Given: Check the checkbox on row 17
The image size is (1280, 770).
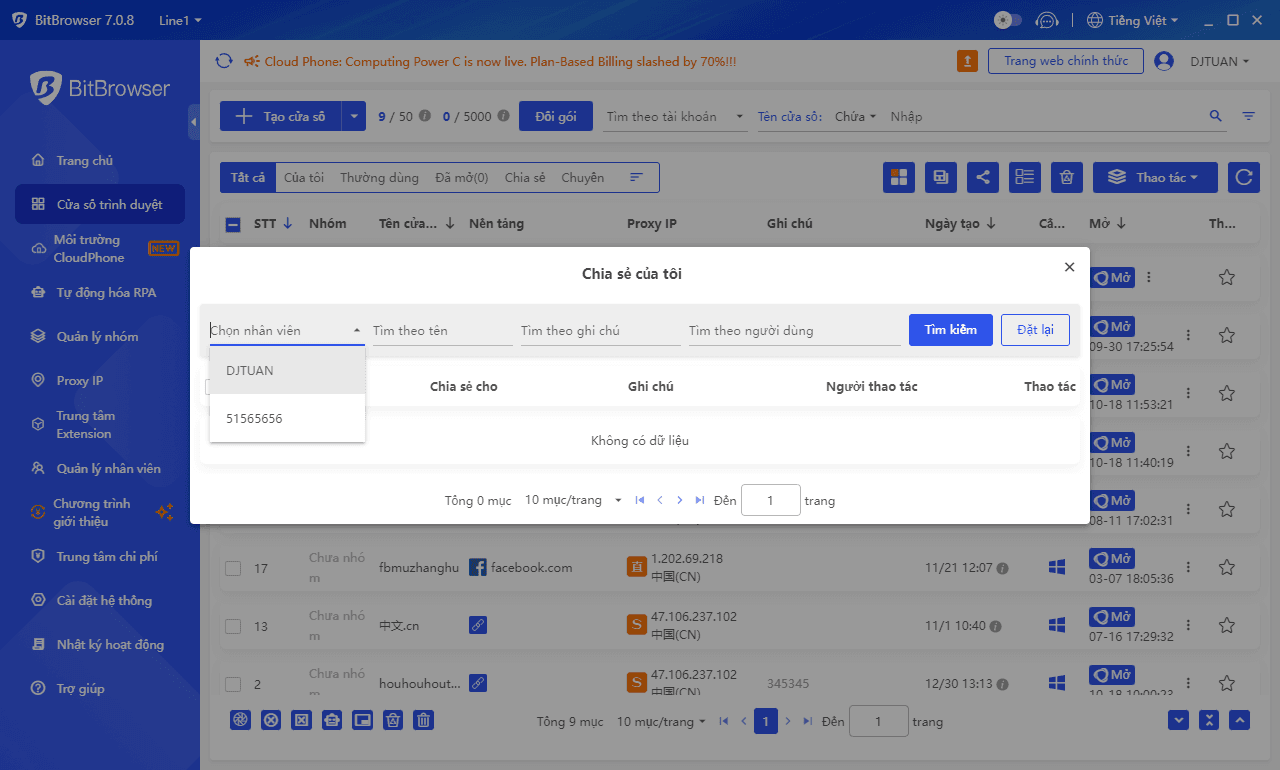Looking at the screenshot, I should (x=233, y=567).
